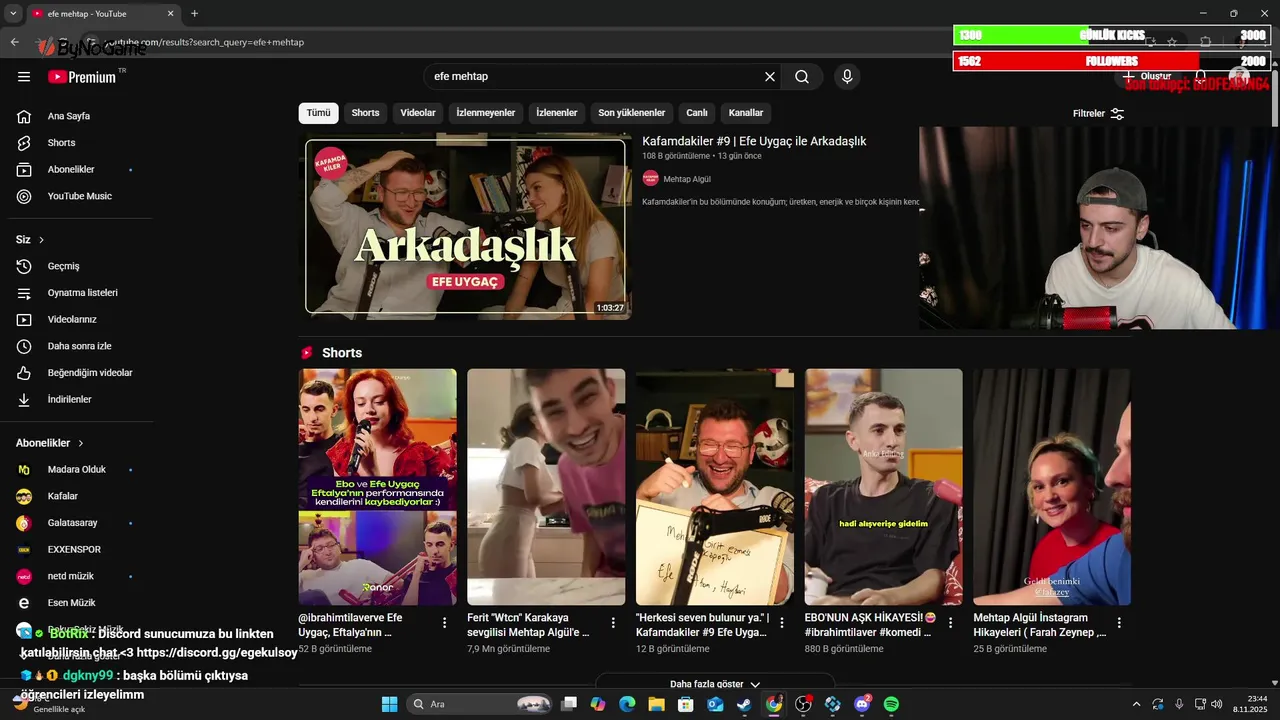Open Madara Olduk subscription channel
The height and width of the screenshot is (720, 1280).
click(76, 470)
